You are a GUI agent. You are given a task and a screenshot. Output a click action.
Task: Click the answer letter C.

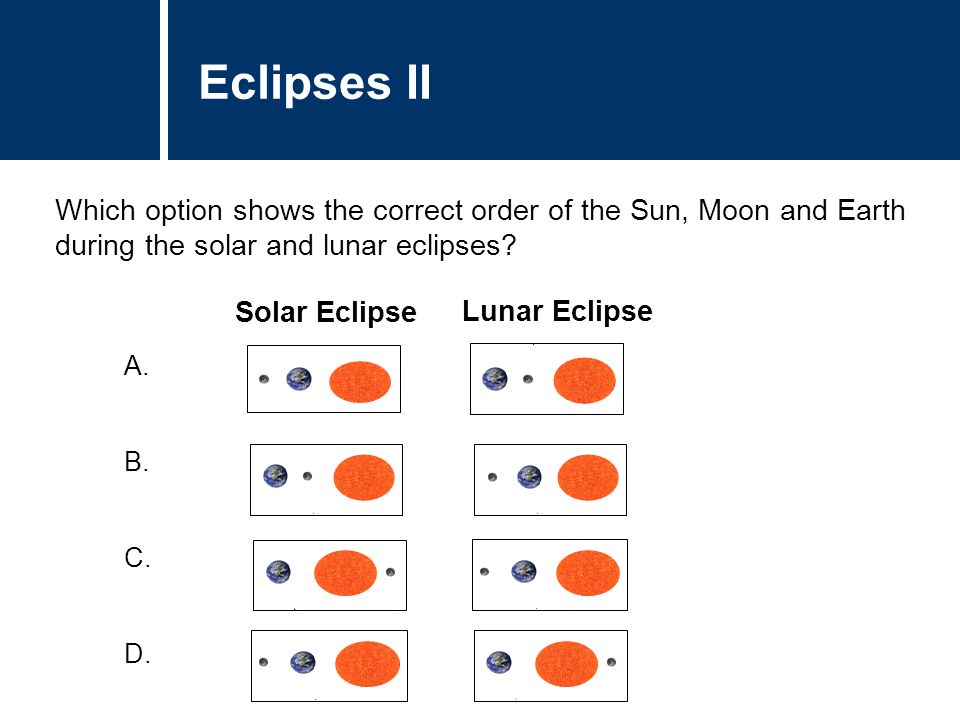coord(137,558)
